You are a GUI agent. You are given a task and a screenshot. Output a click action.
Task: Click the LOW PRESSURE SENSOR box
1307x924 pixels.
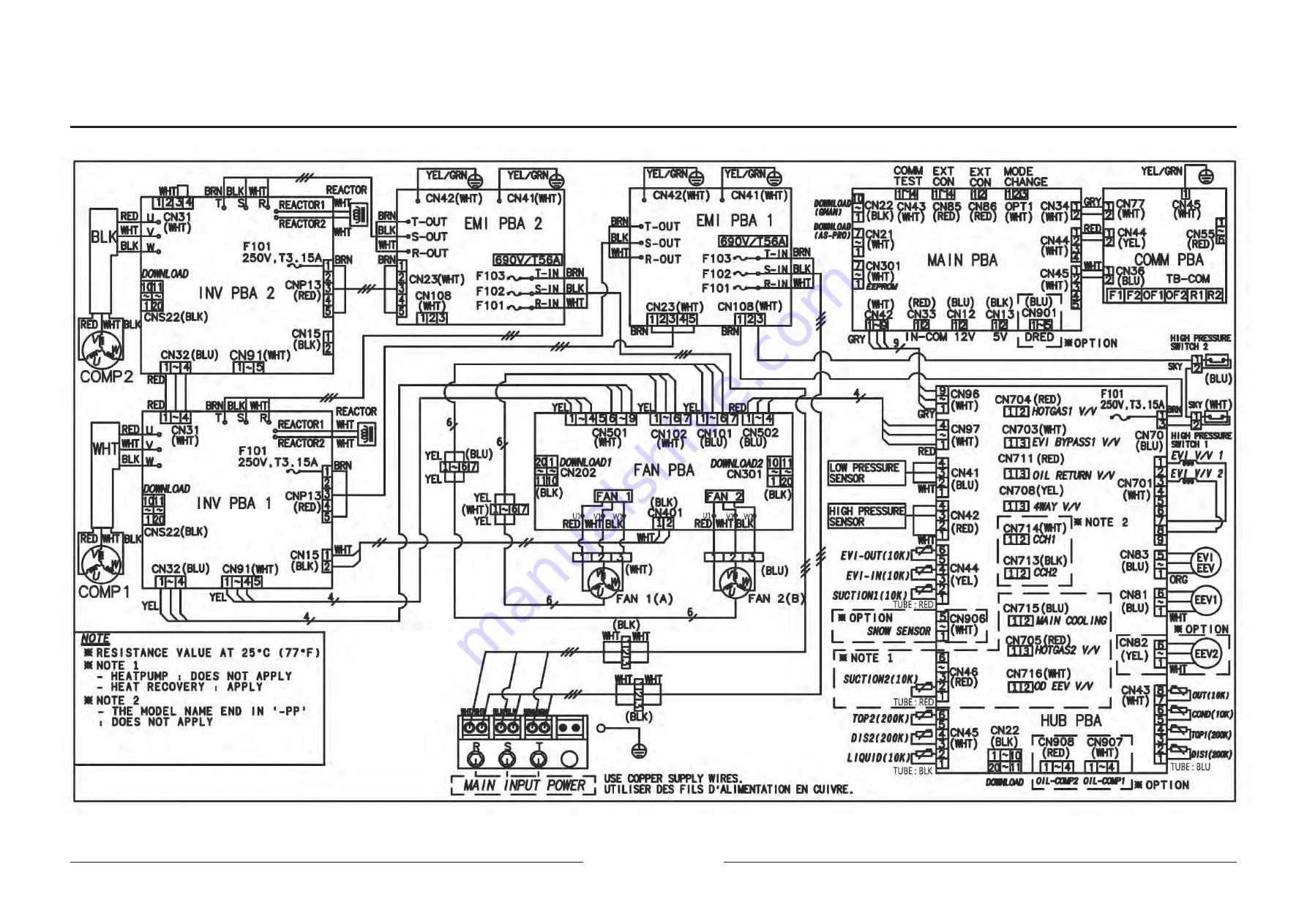coord(866,473)
